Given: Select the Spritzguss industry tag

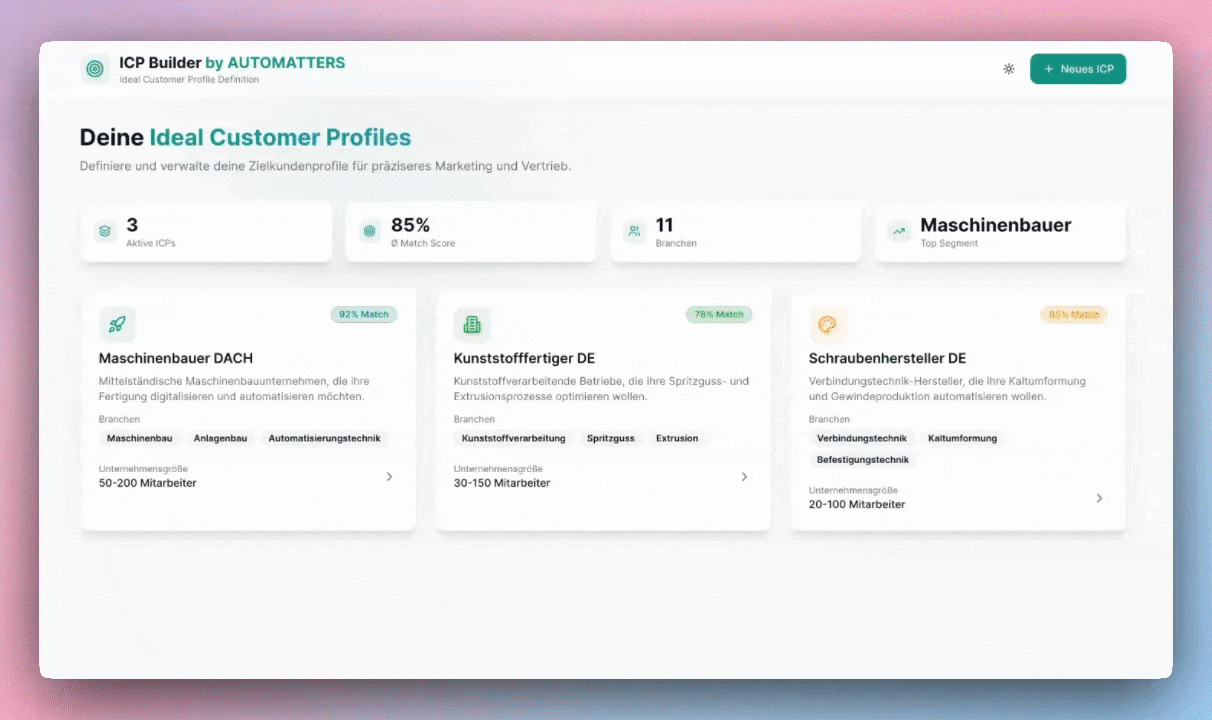Looking at the screenshot, I should point(610,438).
